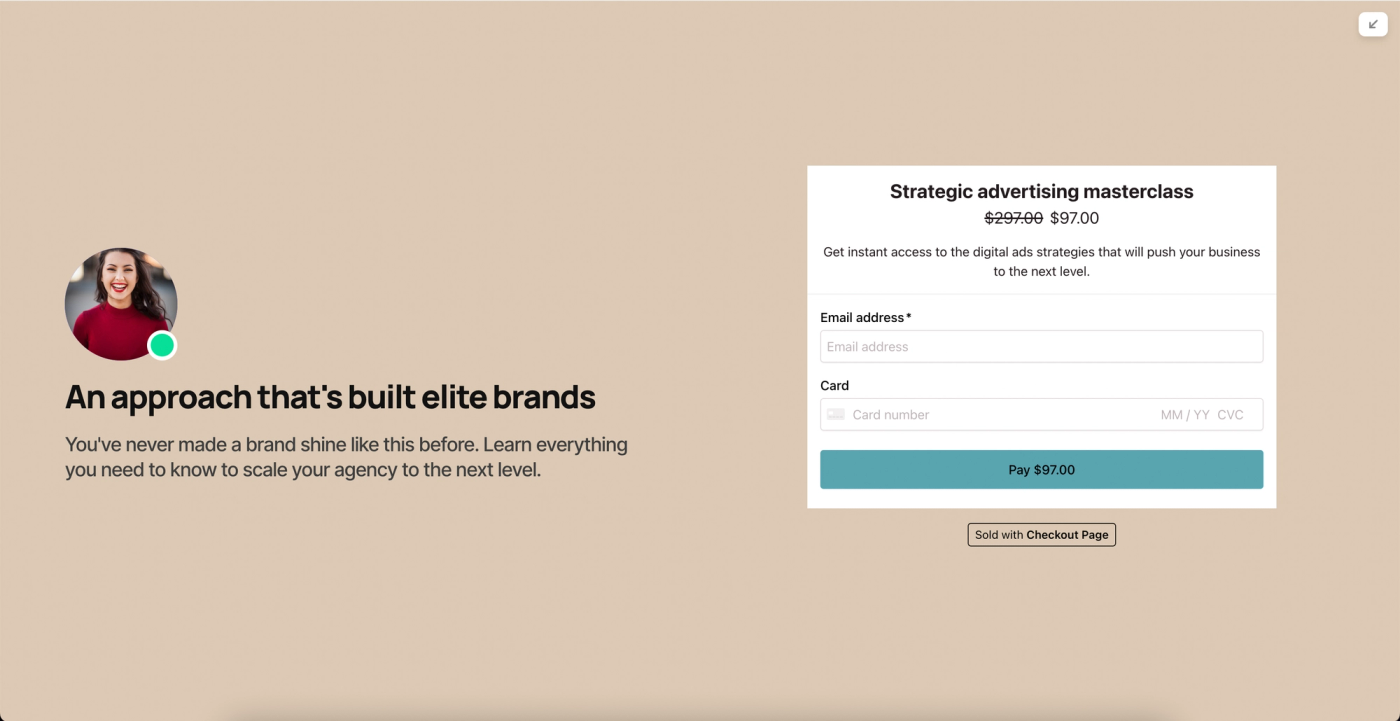Click the MM / YY expiry field
This screenshot has height=721, width=1400.
click(1186, 414)
